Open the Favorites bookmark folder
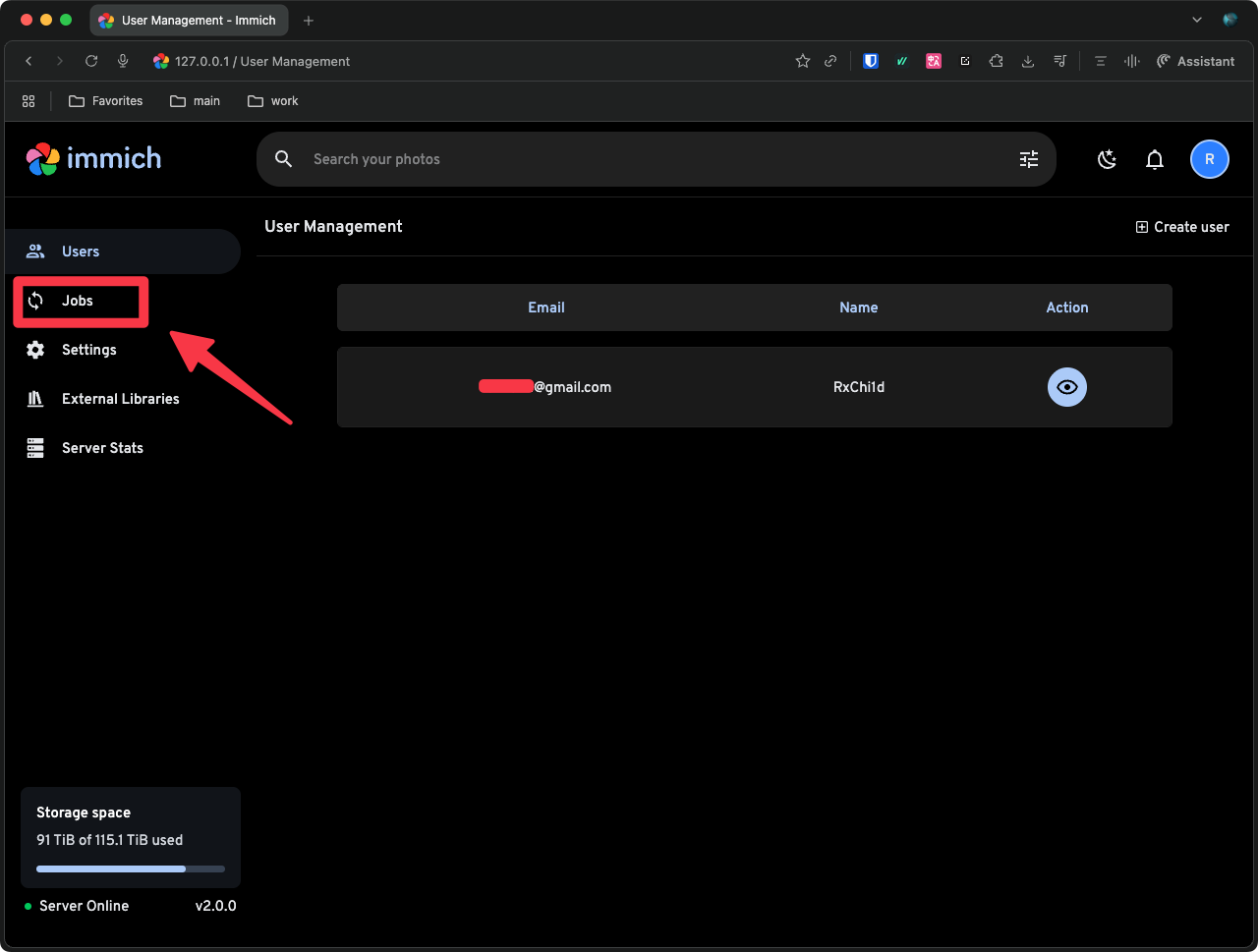Image resolution: width=1258 pixels, height=952 pixels. point(105,101)
